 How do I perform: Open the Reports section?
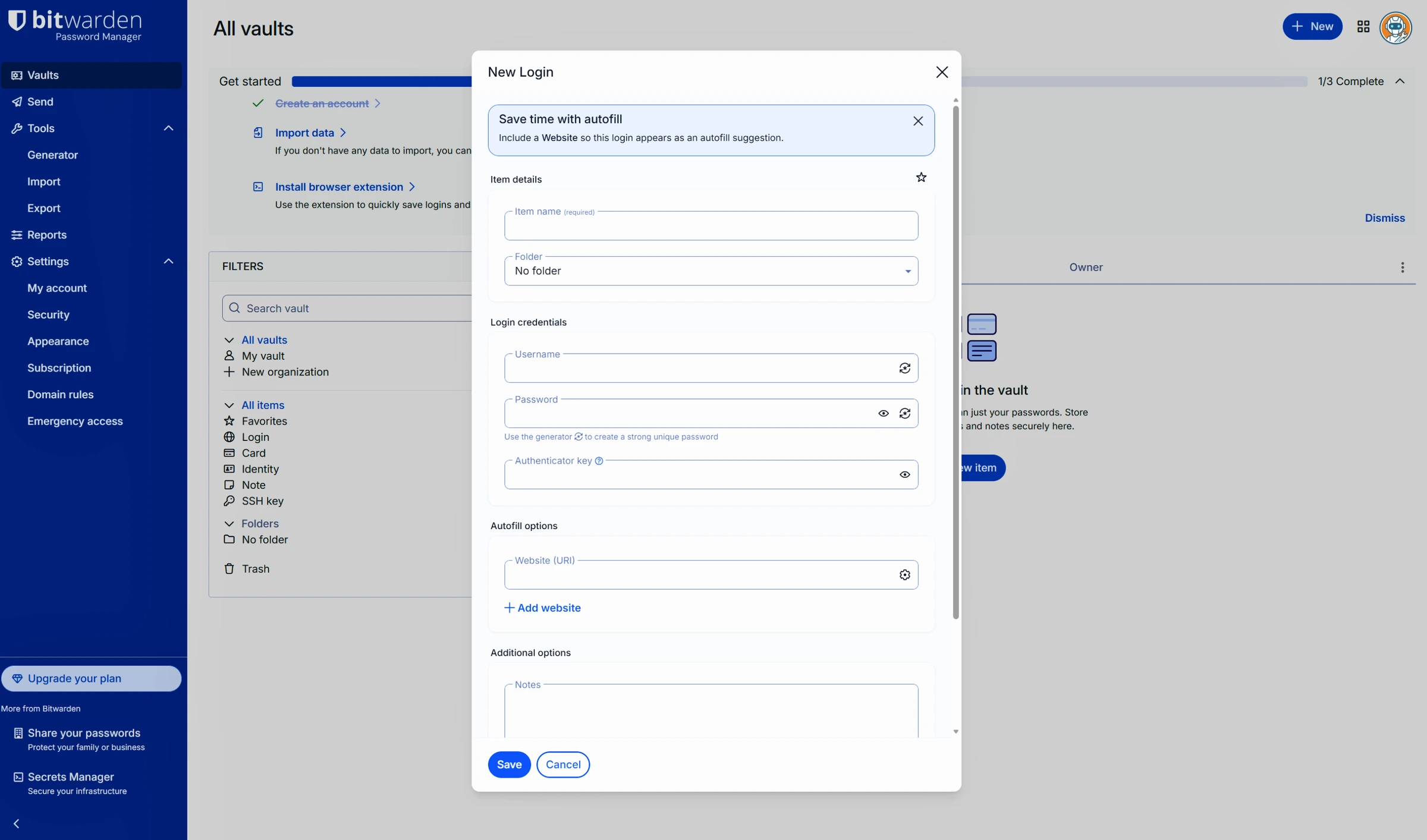tap(47, 234)
